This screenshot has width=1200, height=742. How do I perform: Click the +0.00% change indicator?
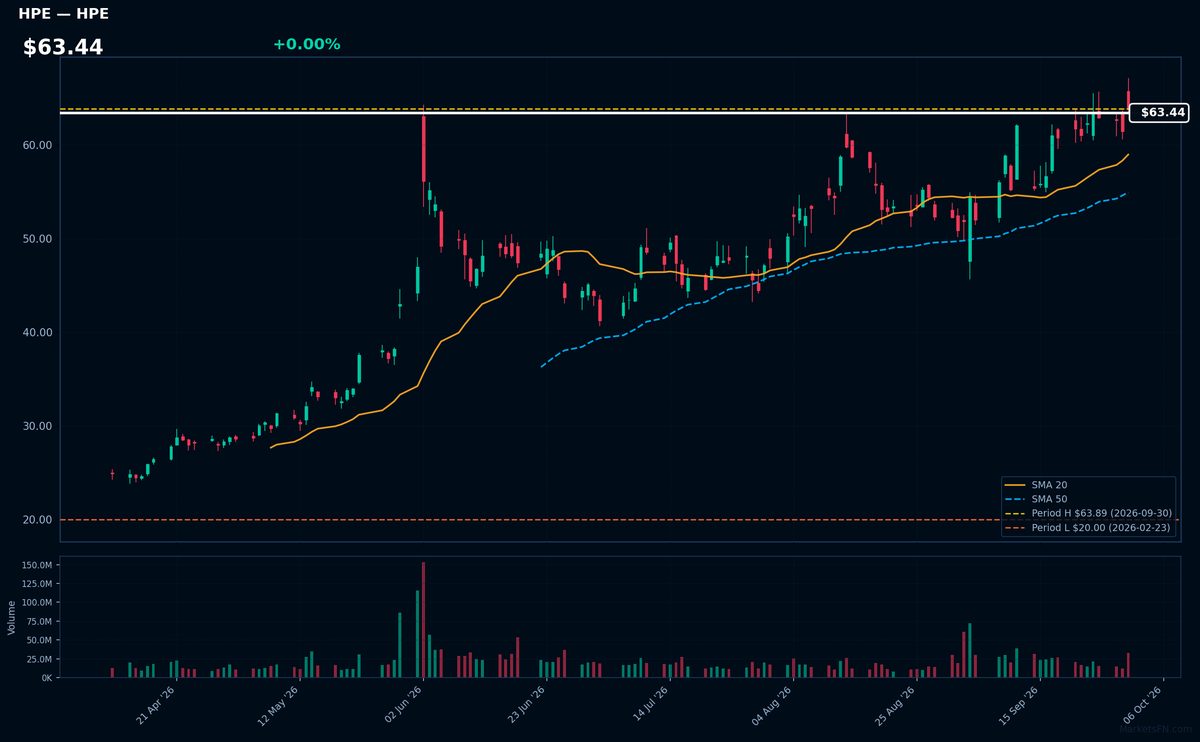coord(306,44)
